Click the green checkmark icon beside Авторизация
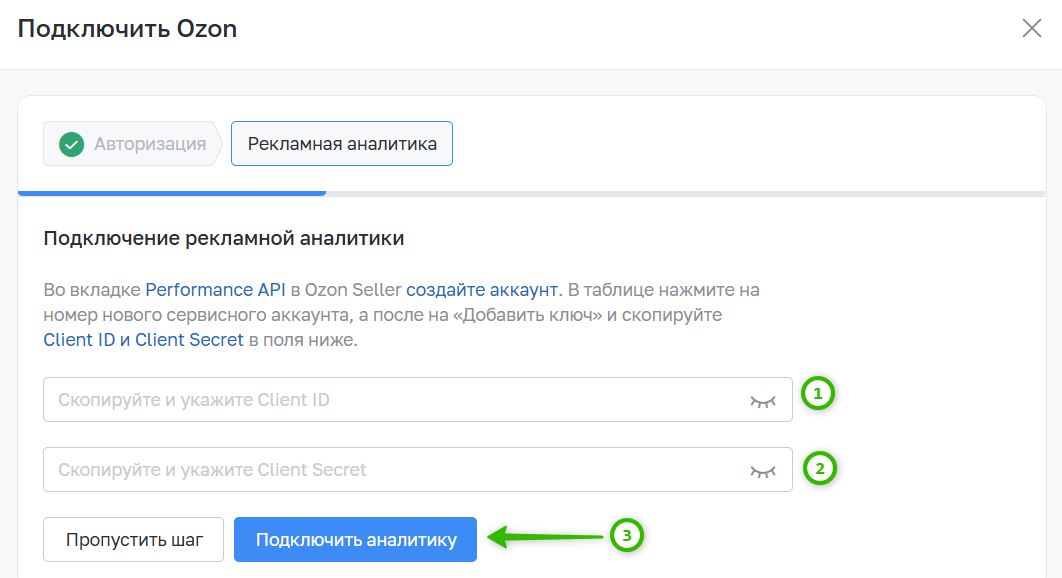 (x=71, y=144)
